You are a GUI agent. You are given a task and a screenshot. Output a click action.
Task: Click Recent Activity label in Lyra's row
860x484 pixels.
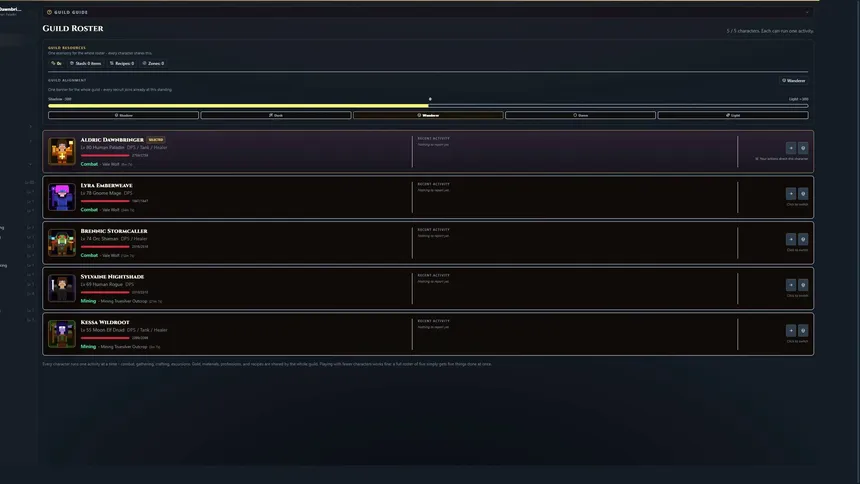[x=434, y=184]
